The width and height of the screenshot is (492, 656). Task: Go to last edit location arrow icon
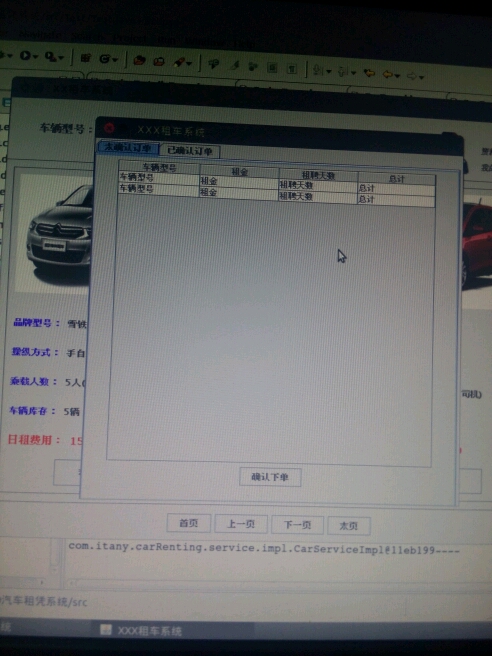pos(369,73)
